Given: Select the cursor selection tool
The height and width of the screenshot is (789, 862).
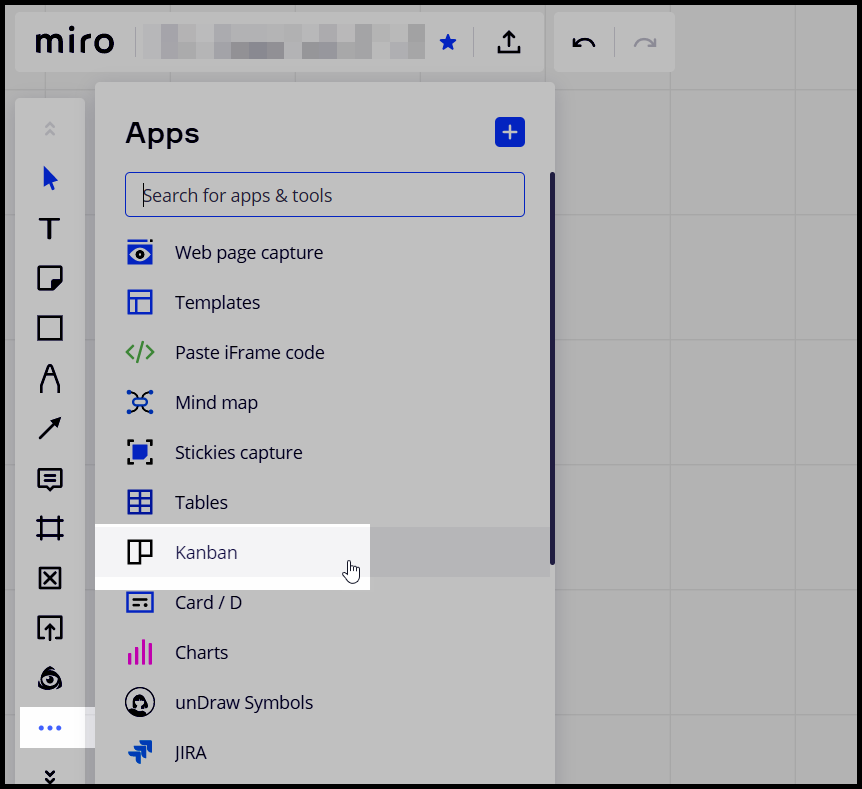Looking at the screenshot, I should [x=50, y=179].
